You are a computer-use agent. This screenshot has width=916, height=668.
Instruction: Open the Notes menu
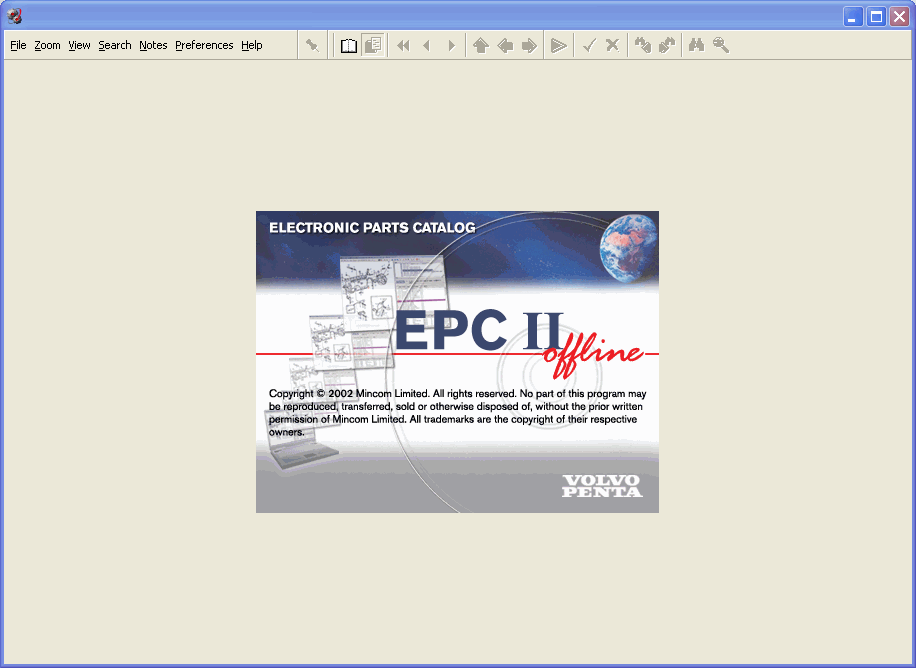(x=153, y=45)
